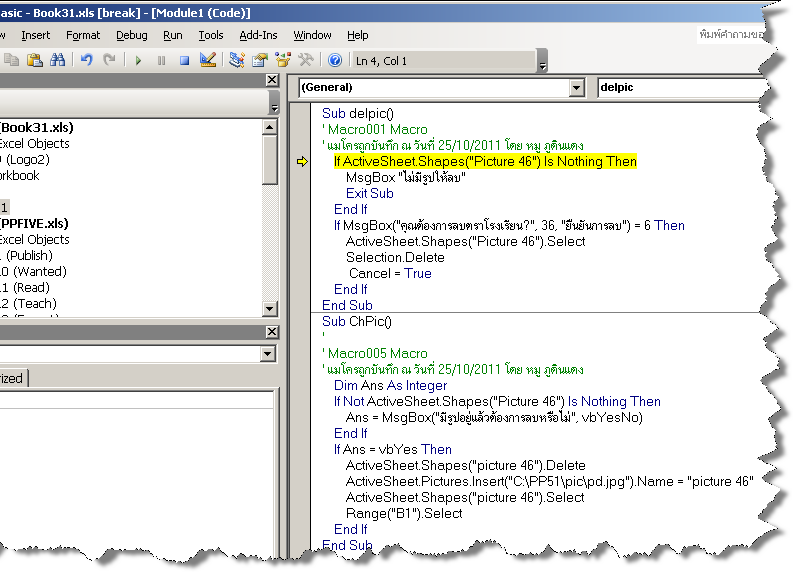Viewport: 793px width, 572px height.
Task: Click the project tree scroll-down arrow
Action: click(270, 308)
